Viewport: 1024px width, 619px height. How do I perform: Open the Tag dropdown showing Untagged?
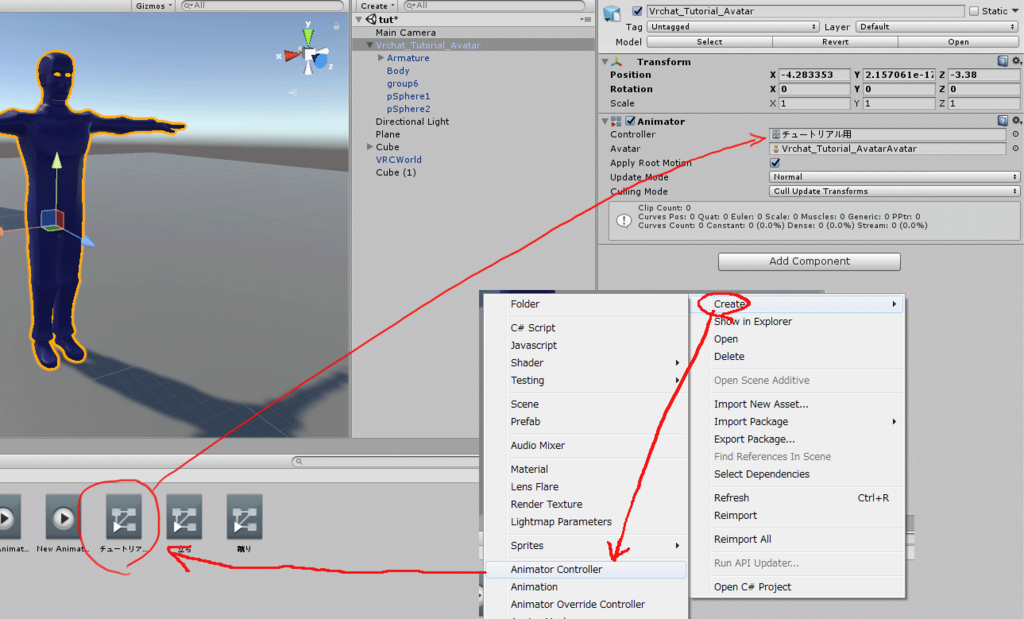(x=733, y=27)
